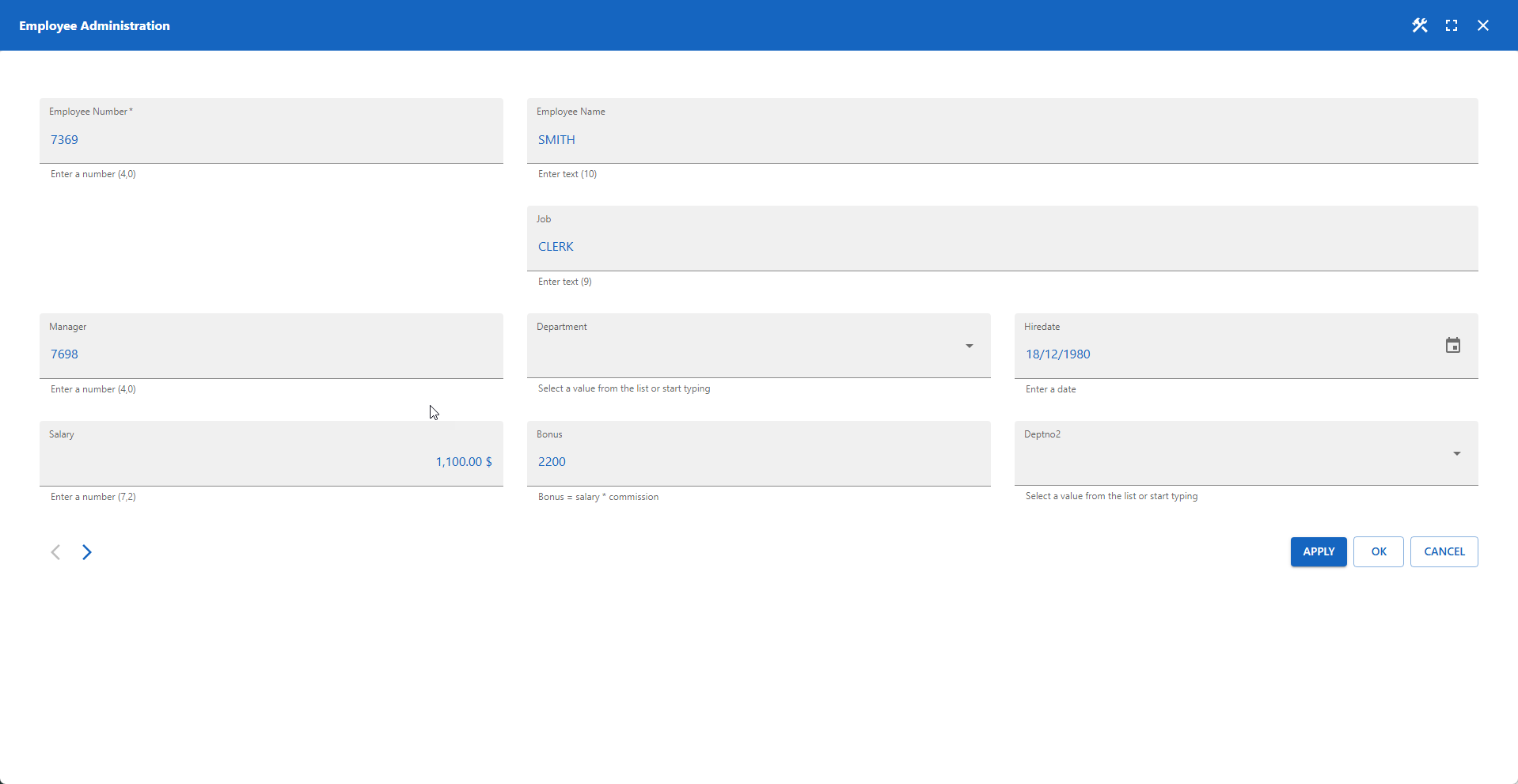The width and height of the screenshot is (1518, 784).
Task: Close the Employee Administration window
Action: (x=1483, y=25)
